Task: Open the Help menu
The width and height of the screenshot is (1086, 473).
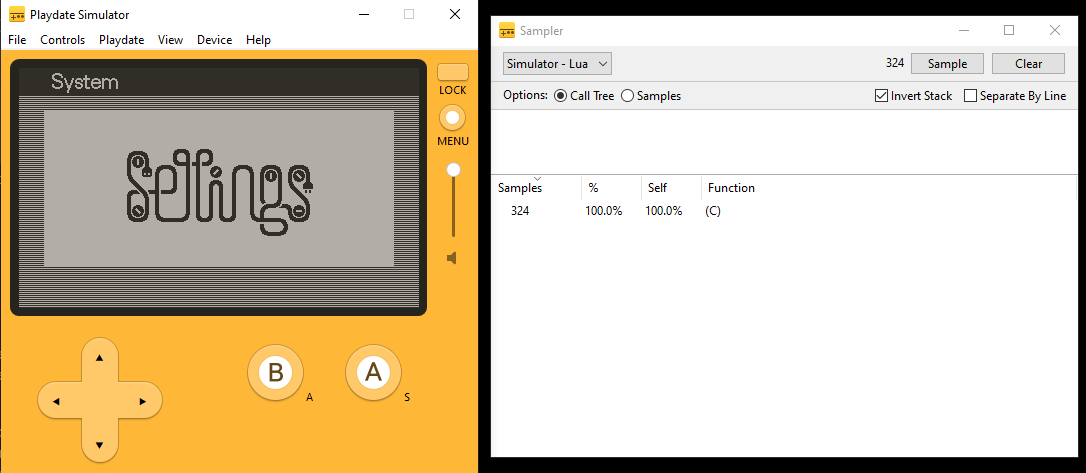Action: [258, 39]
